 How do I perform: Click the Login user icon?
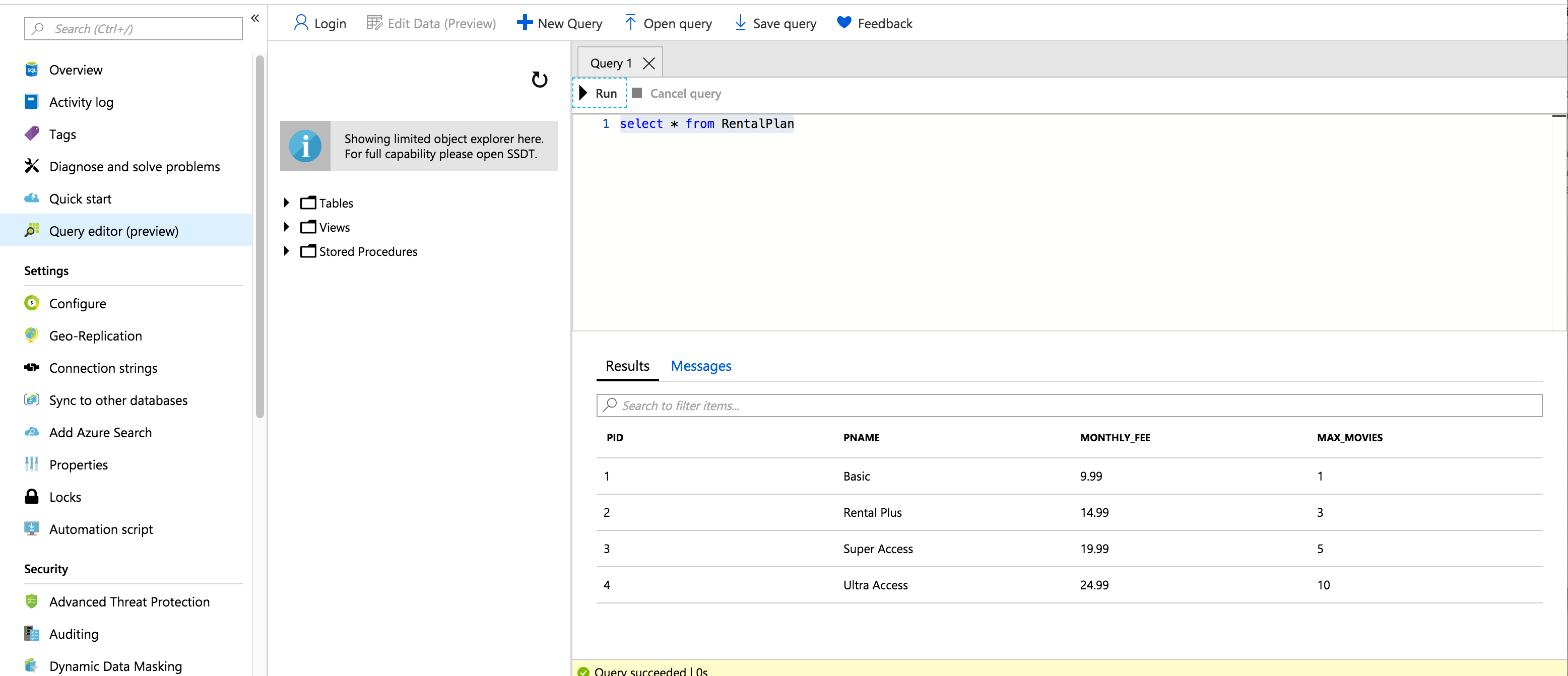(301, 23)
